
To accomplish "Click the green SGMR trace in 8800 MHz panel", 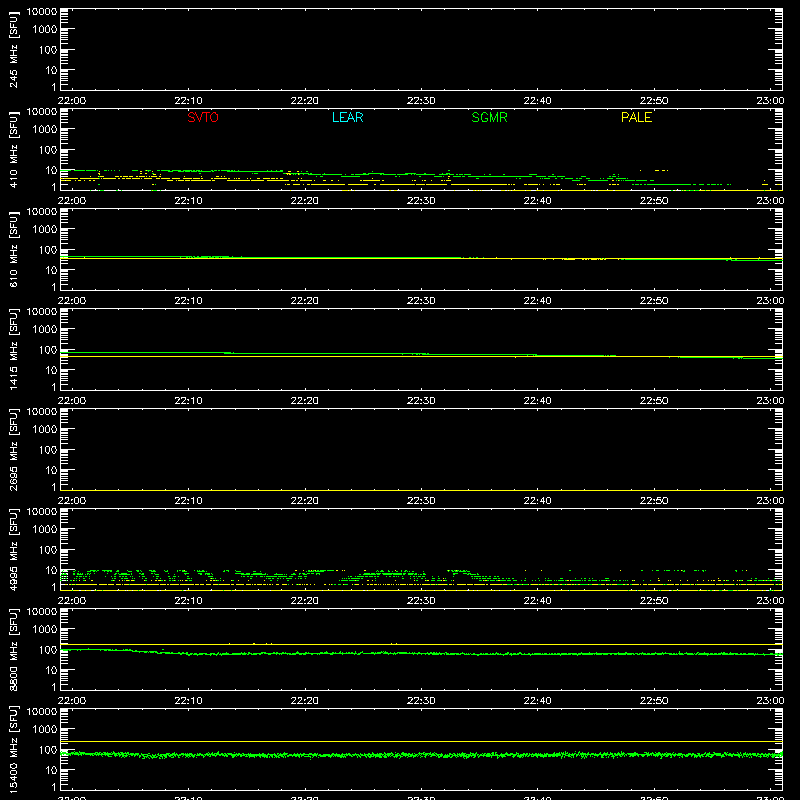I will pos(421,653).
